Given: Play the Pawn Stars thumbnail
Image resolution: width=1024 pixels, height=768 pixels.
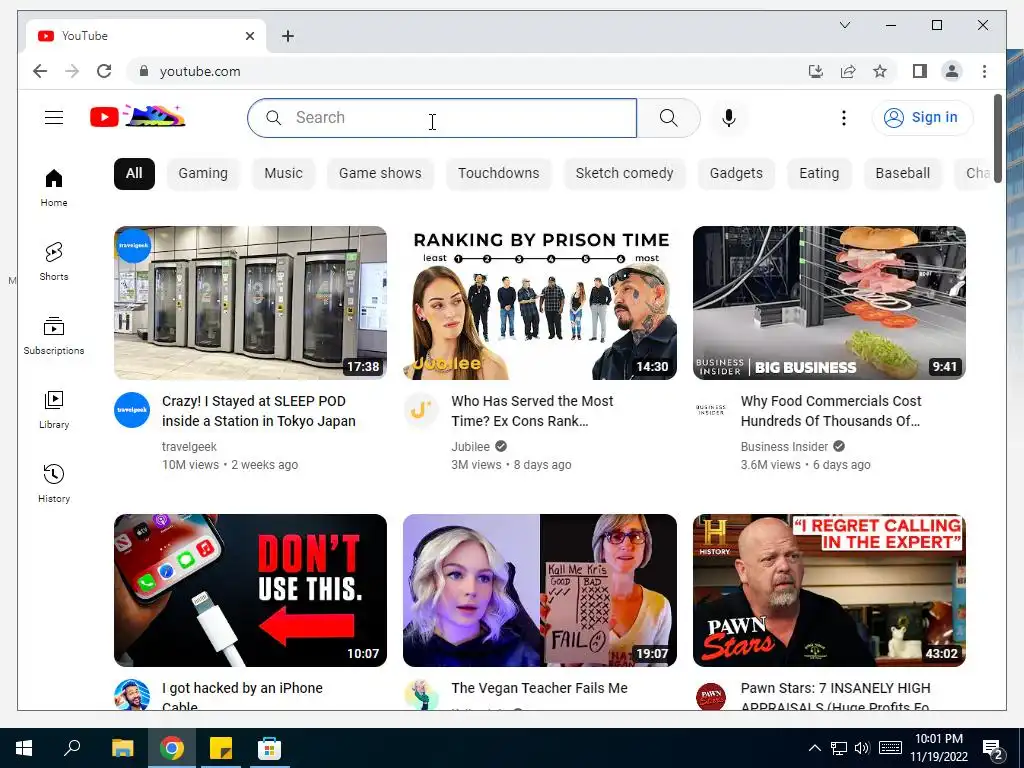Looking at the screenshot, I should [x=829, y=590].
